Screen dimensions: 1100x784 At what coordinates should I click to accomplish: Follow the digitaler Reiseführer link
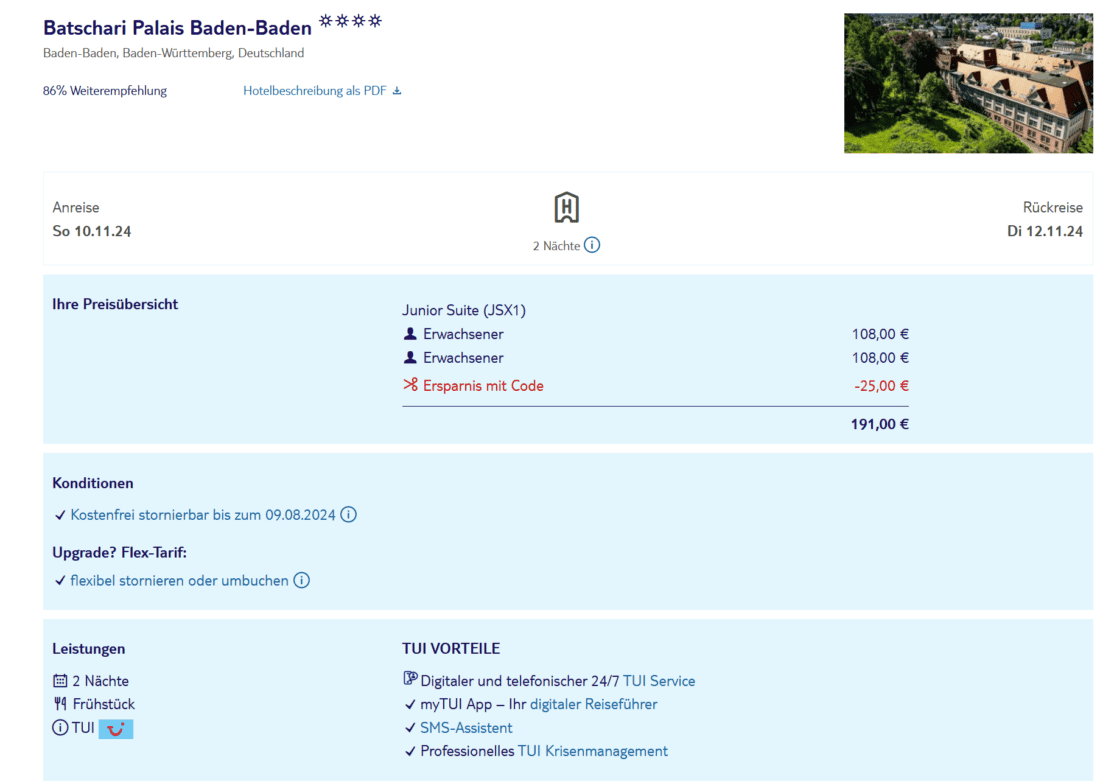(x=593, y=704)
